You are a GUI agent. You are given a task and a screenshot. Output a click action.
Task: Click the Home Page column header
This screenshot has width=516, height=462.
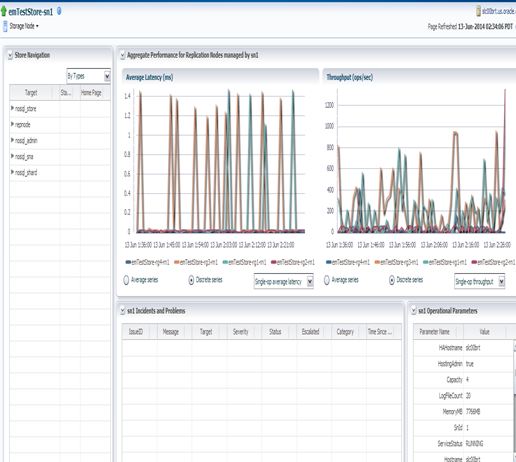[91, 93]
